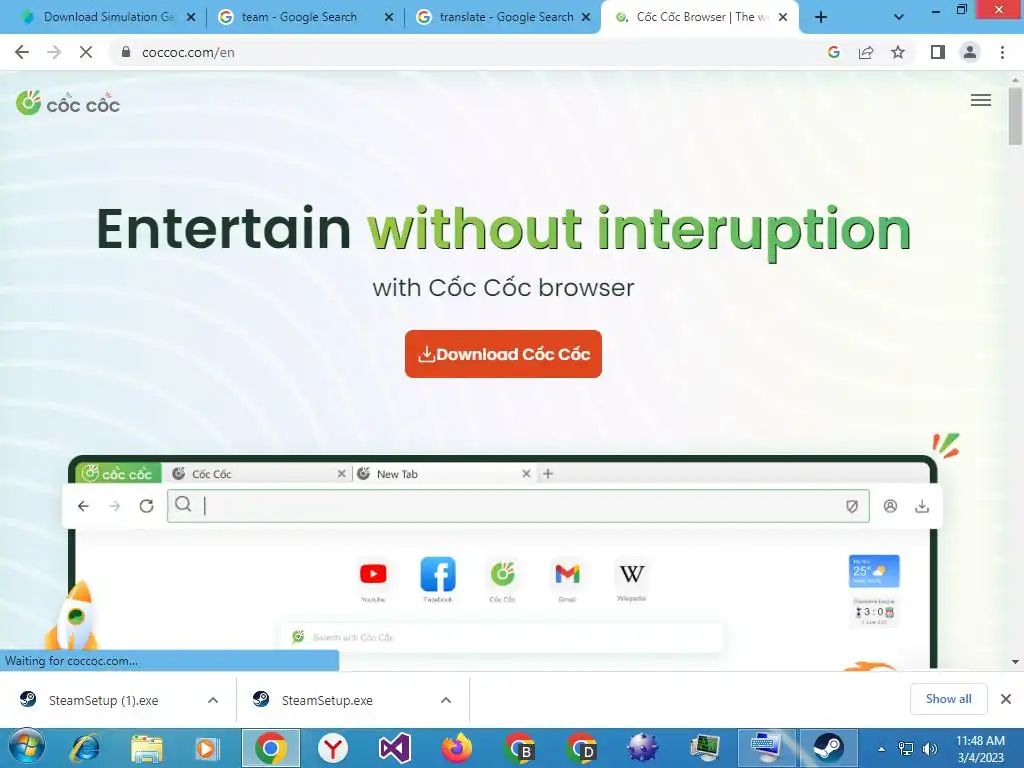
Task: Click the Cốc Cốc shortcut icon in mockup
Action: click(502, 574)
